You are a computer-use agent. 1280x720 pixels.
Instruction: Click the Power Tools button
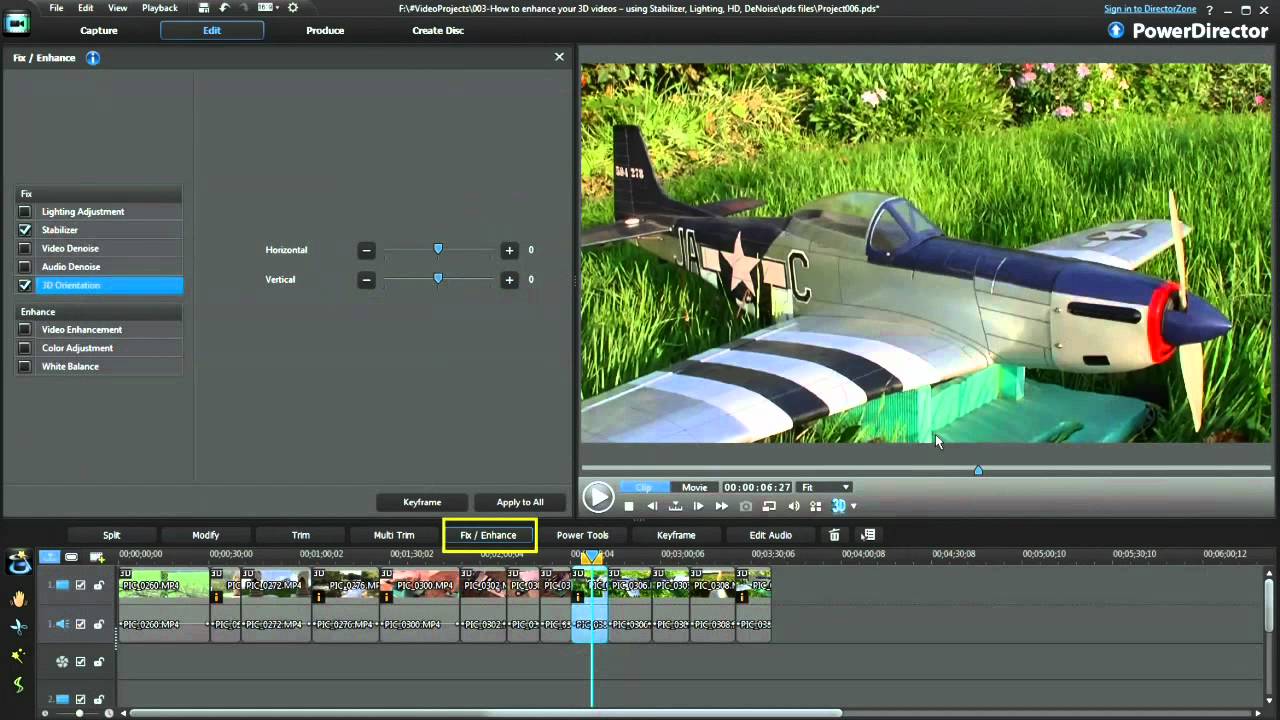pos(583,535)
